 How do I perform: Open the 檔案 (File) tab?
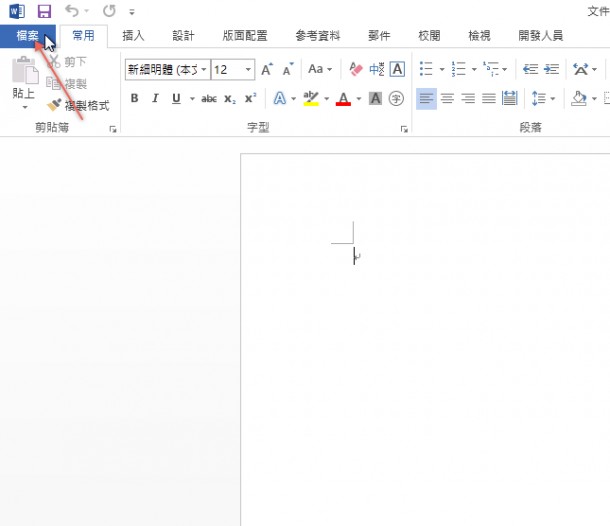tap(28, 36)
